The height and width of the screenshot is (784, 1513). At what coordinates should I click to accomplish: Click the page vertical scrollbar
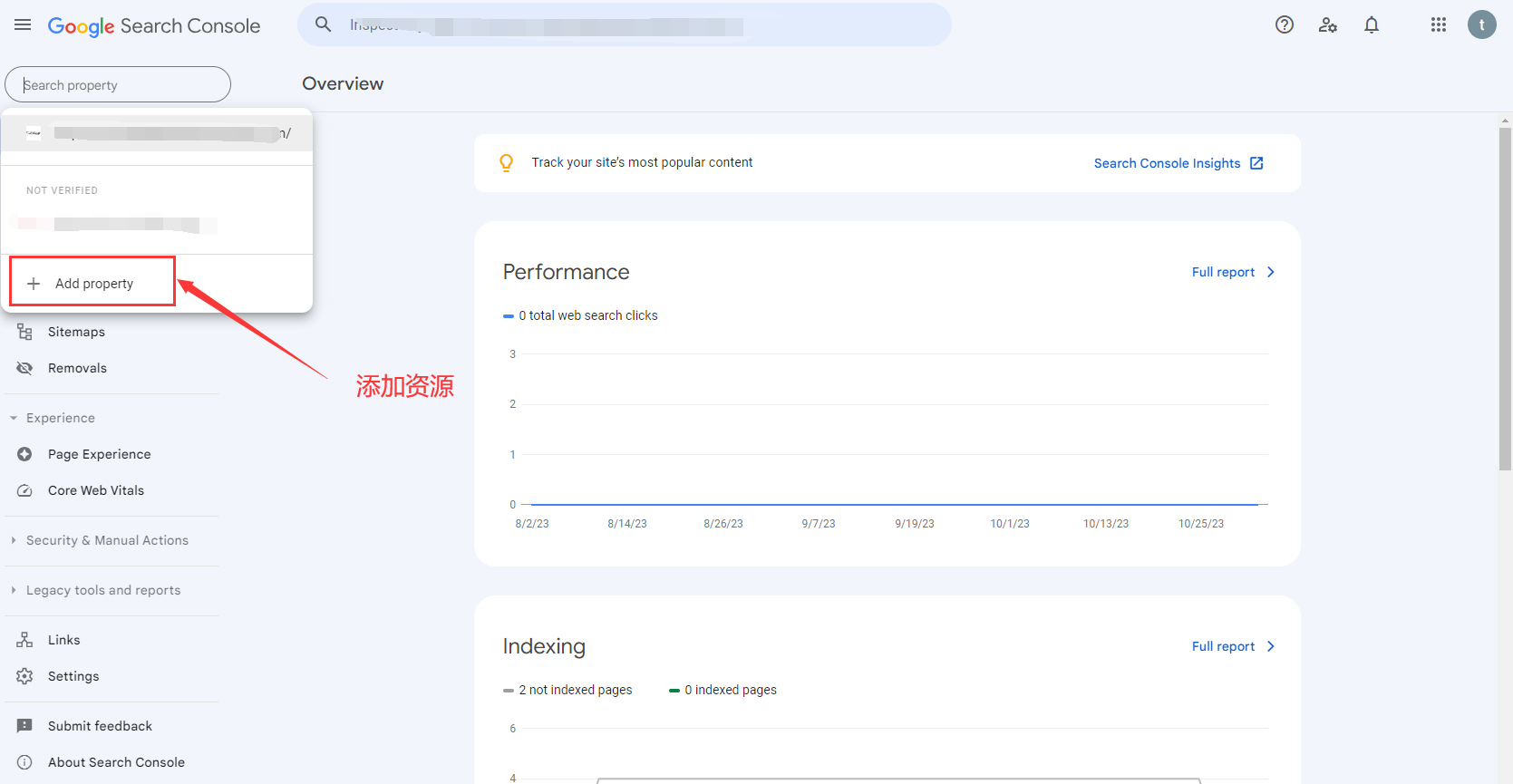click(1505, 299)
